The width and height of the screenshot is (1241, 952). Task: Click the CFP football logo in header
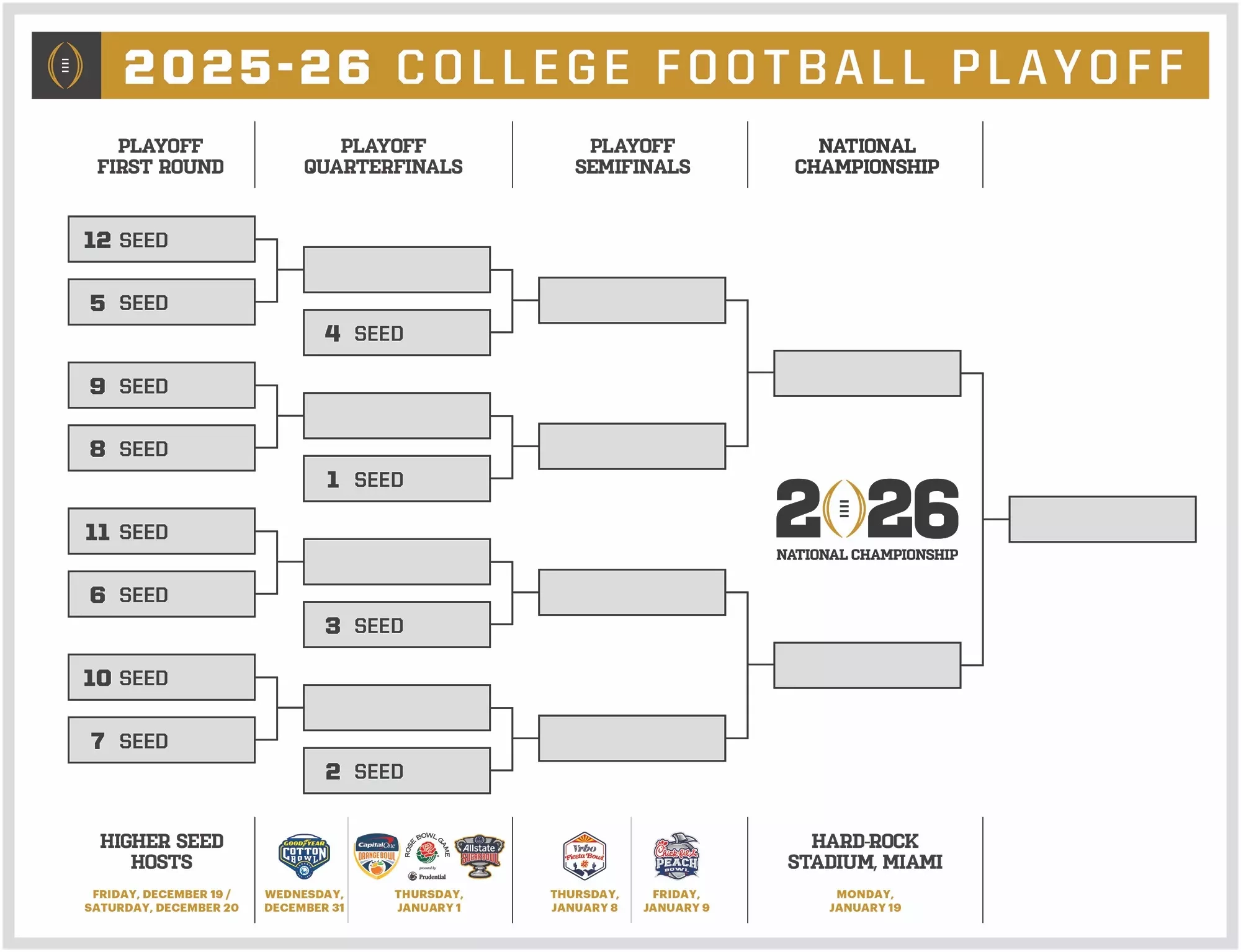point(65,65)
